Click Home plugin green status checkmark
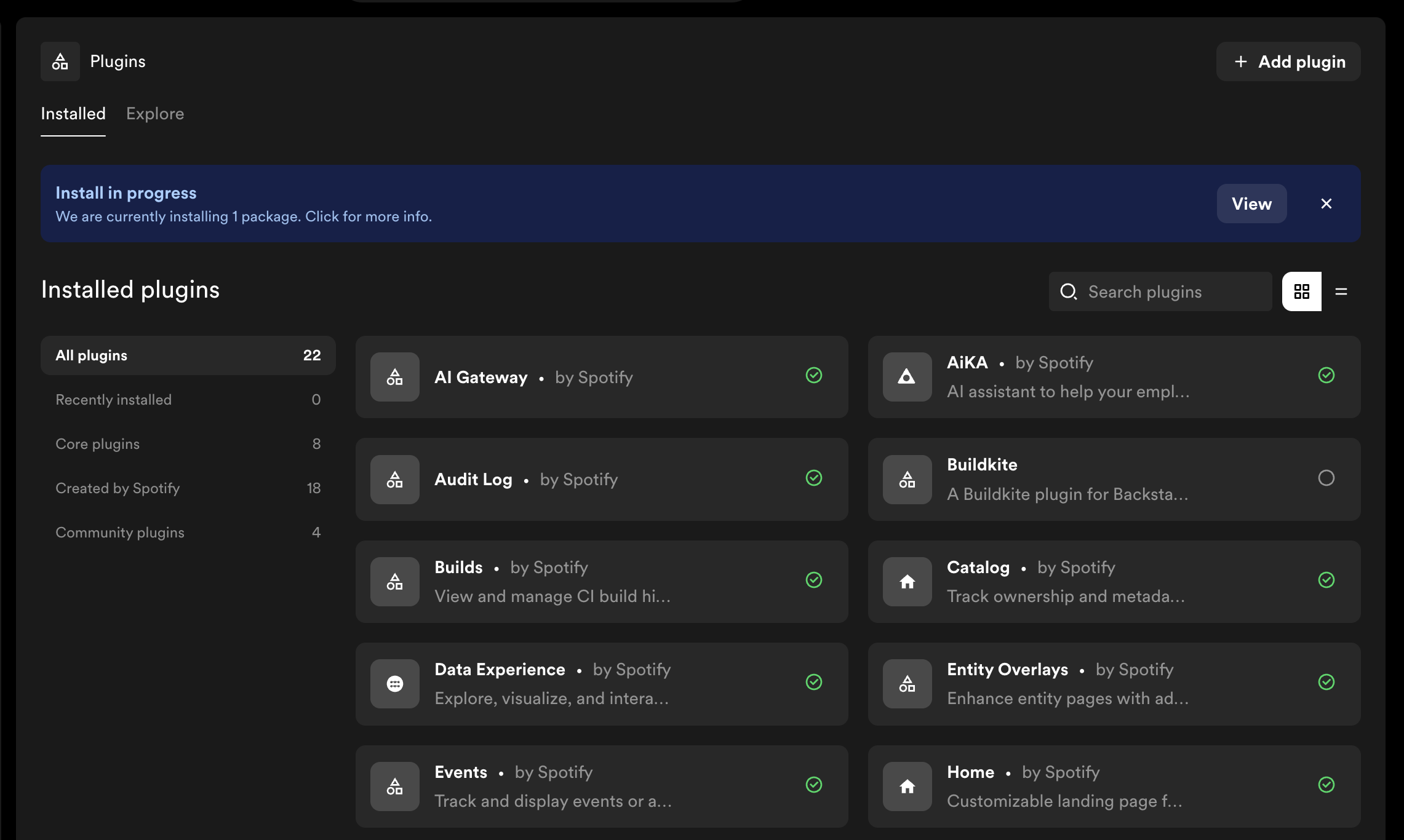Image resolution: width=1404 pixels, height=840 pixels. point(1326,785)
